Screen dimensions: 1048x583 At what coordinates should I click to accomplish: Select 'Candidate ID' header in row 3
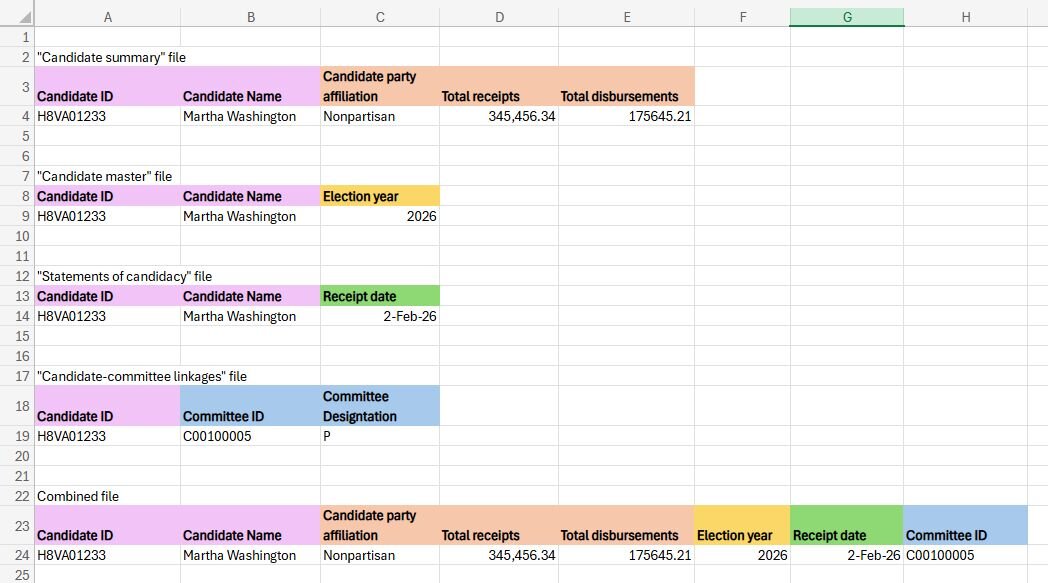click(x=108, y=86)
